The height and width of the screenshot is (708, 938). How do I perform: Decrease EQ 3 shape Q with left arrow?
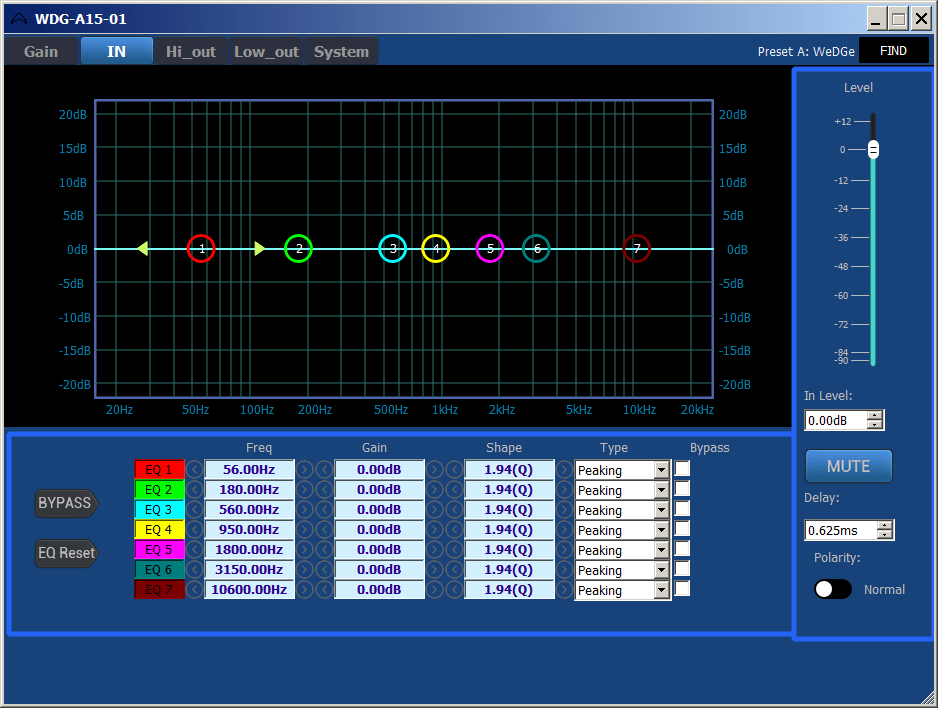click(x=454, y=509)
